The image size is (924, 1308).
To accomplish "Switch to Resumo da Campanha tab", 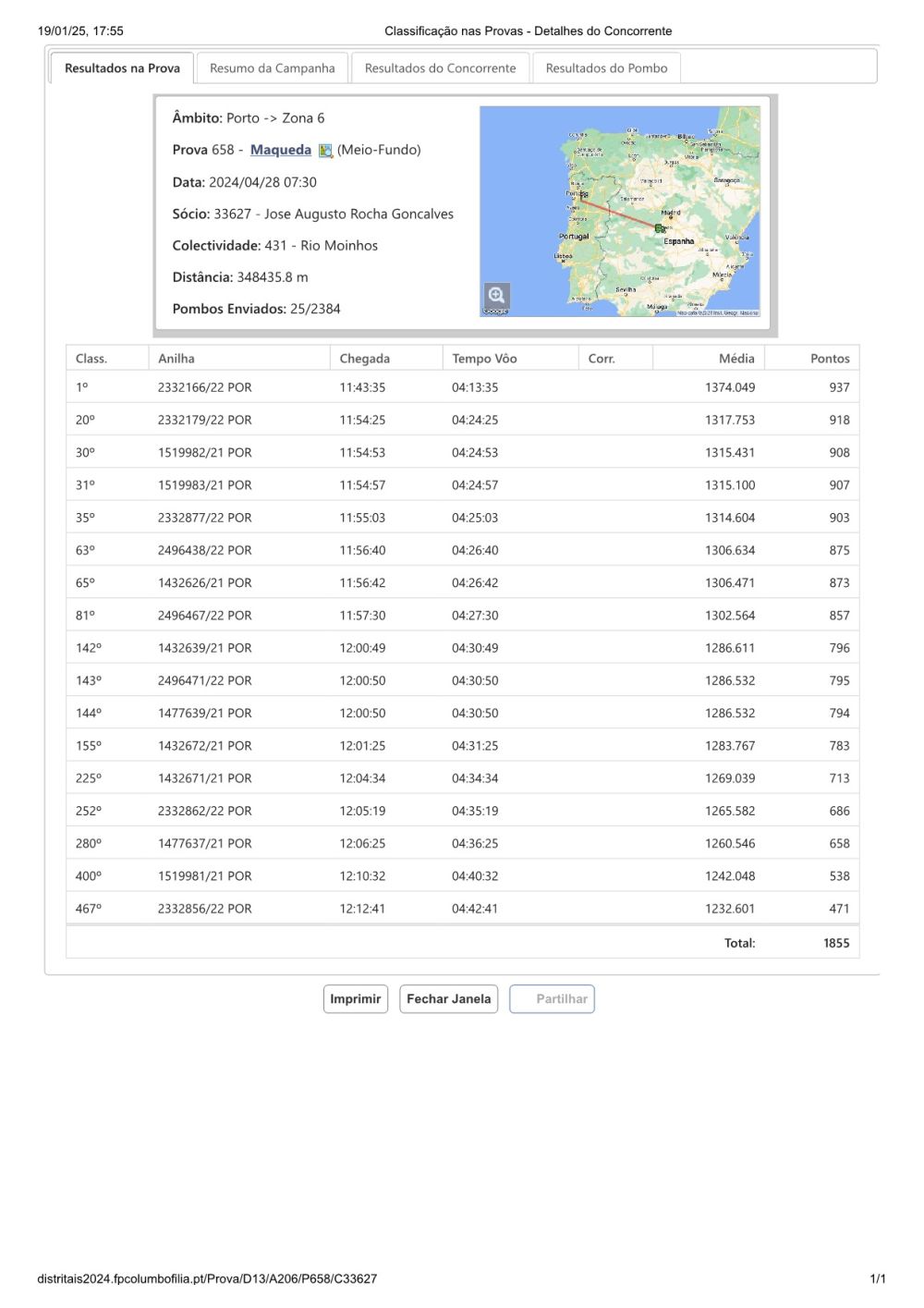I will (272, 68).
